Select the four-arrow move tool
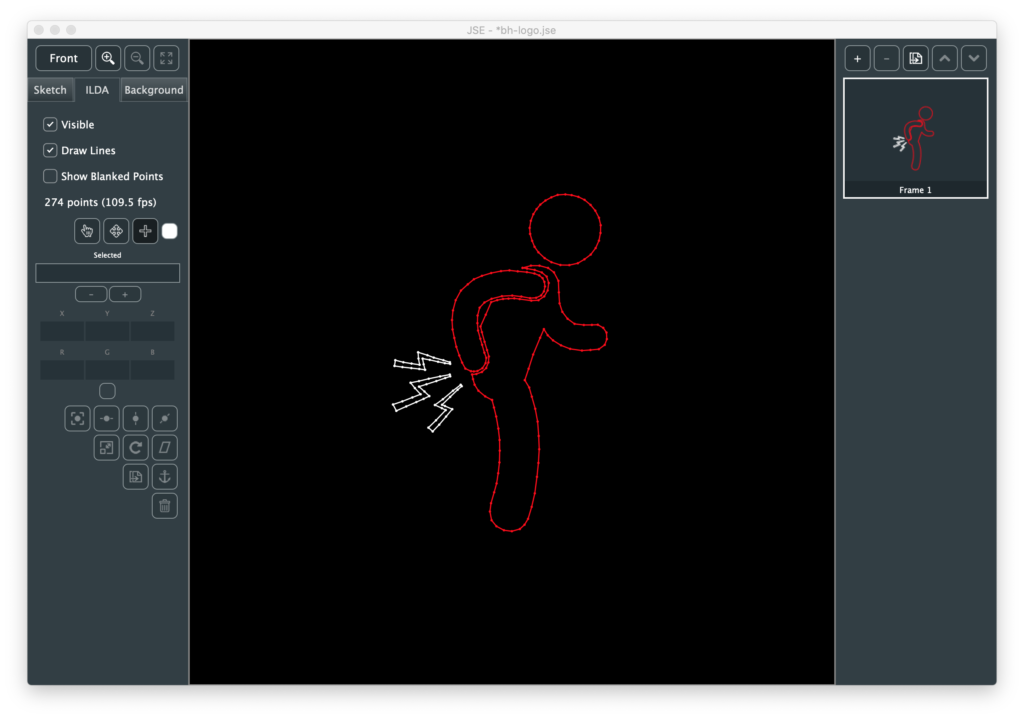 click(x=115, y=231)
